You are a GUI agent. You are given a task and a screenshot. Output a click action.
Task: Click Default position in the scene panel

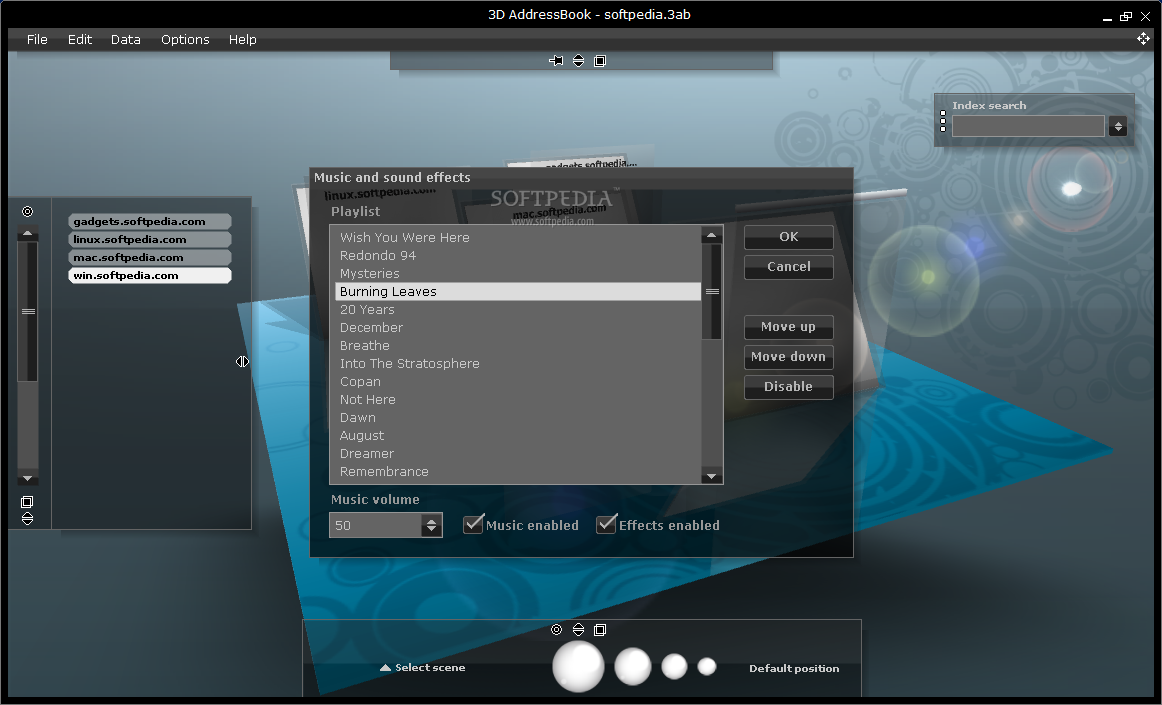pyautogui.click(x=794, y=668)
